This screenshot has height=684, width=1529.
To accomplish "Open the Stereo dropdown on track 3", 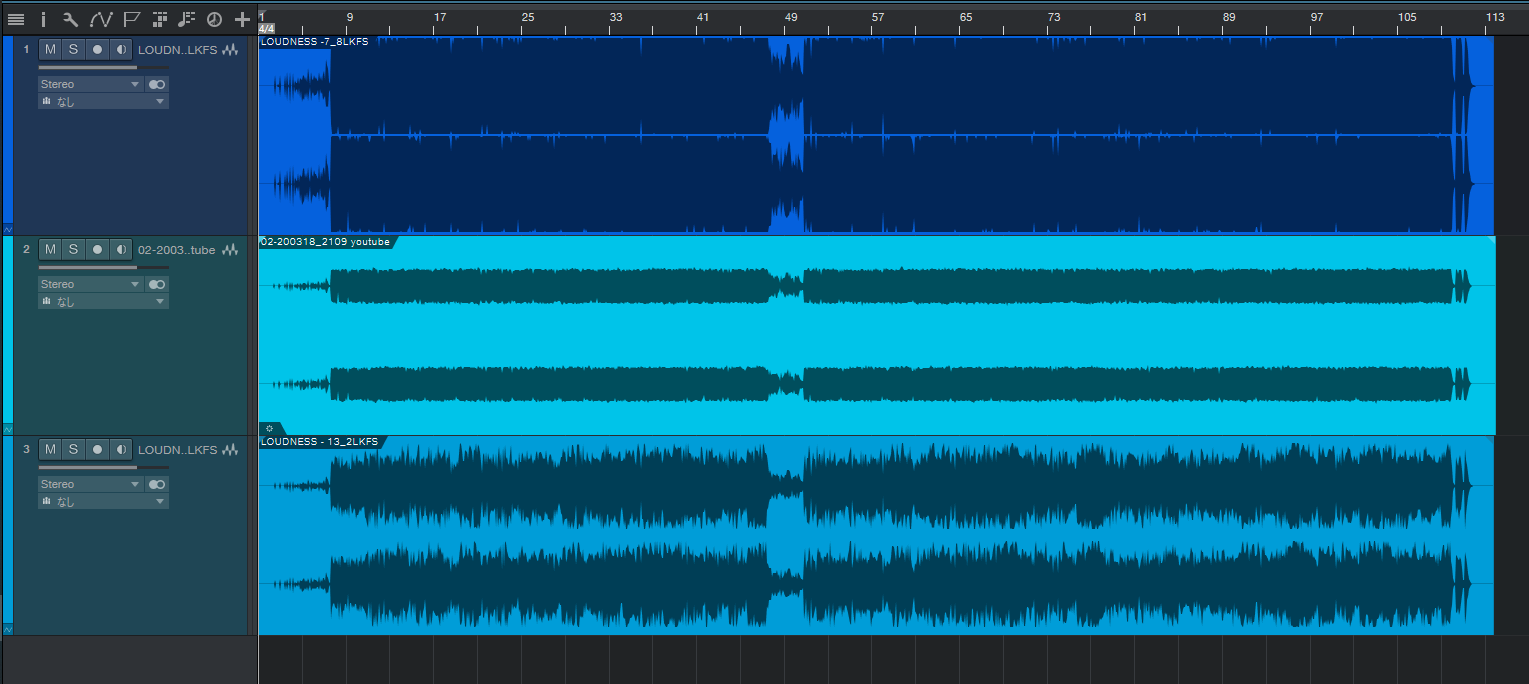I will coord(91,485).
